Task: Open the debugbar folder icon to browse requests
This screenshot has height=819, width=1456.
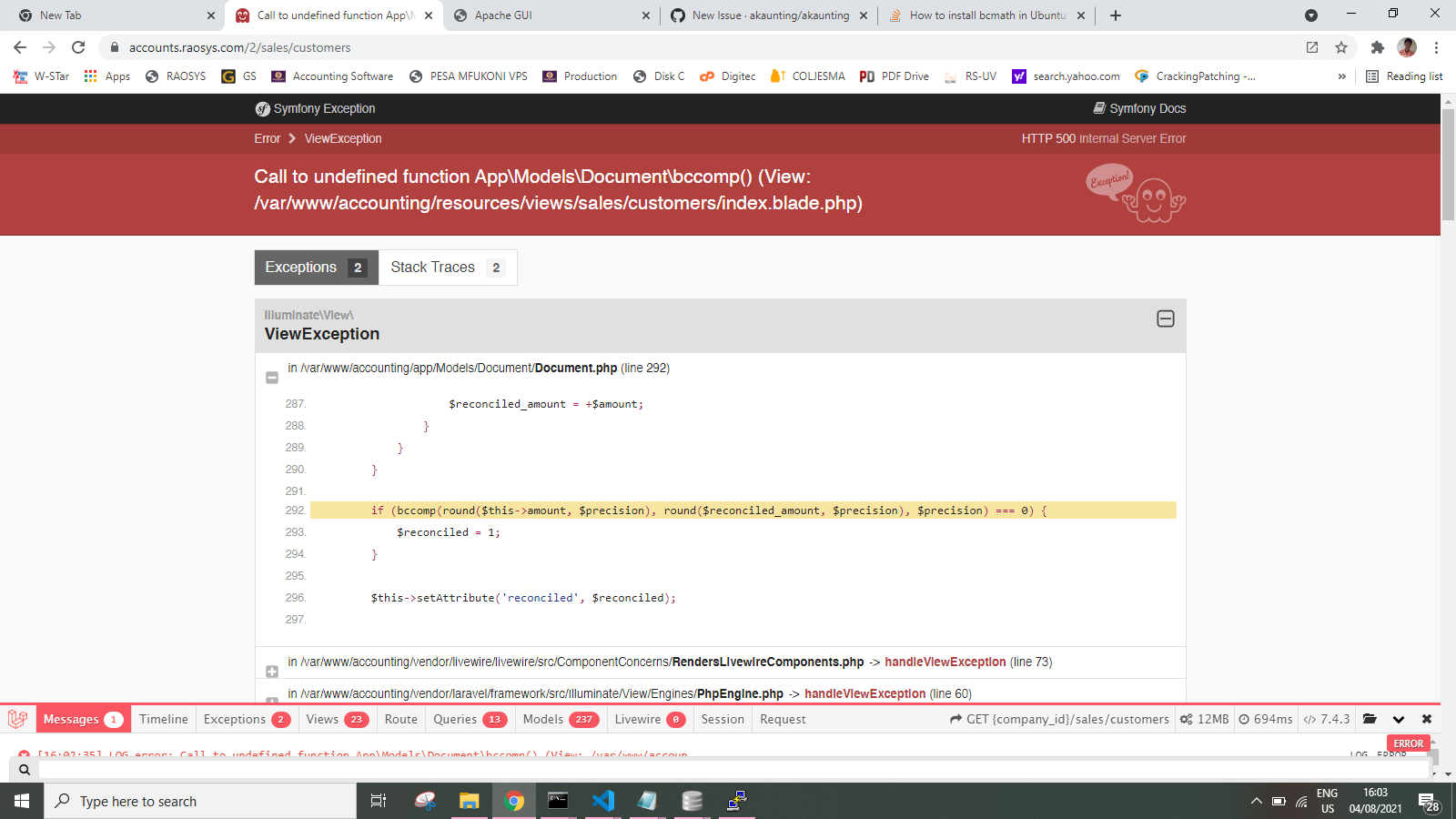Action: [x=1370, y=719]
